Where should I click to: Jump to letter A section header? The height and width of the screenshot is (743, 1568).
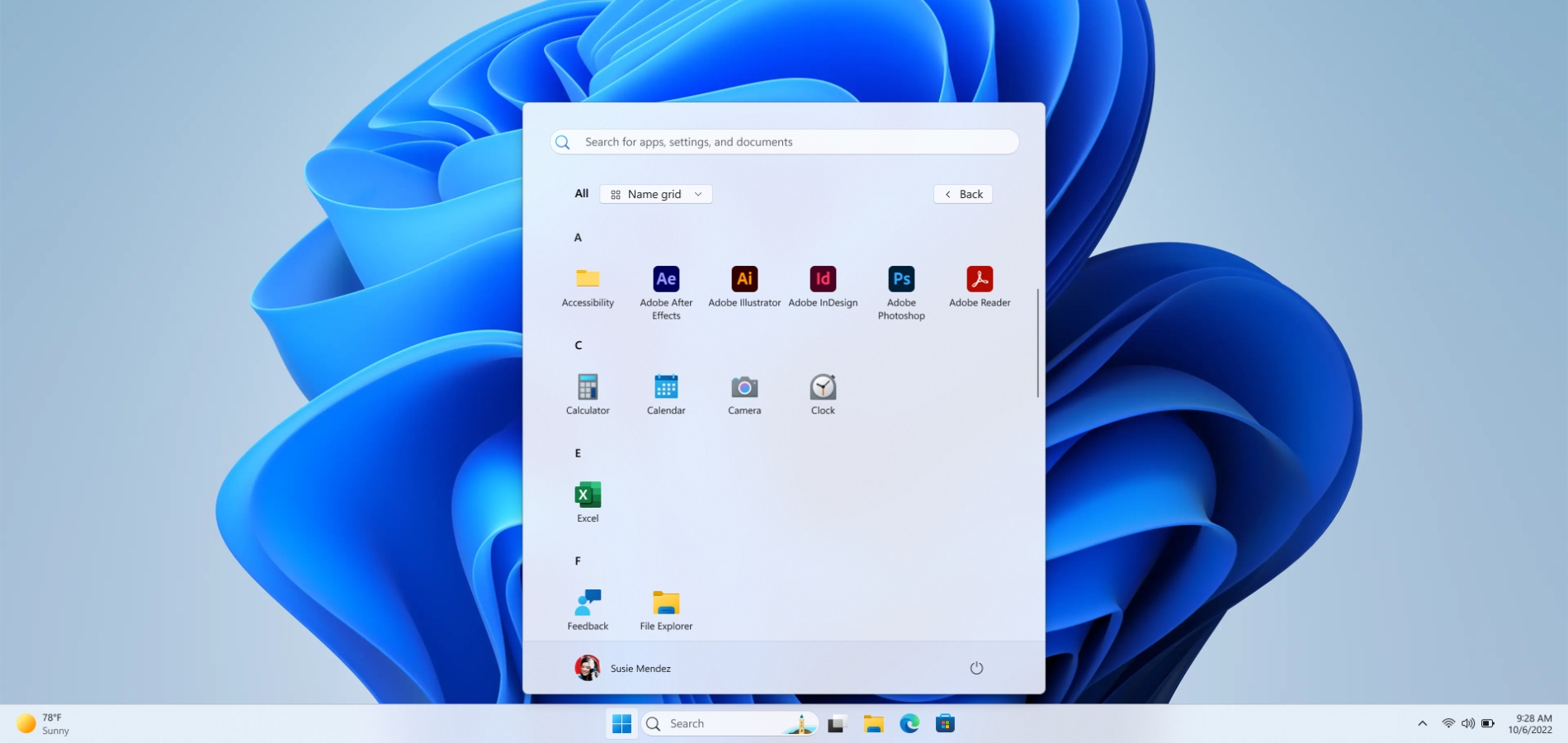(x=578, y=238)
